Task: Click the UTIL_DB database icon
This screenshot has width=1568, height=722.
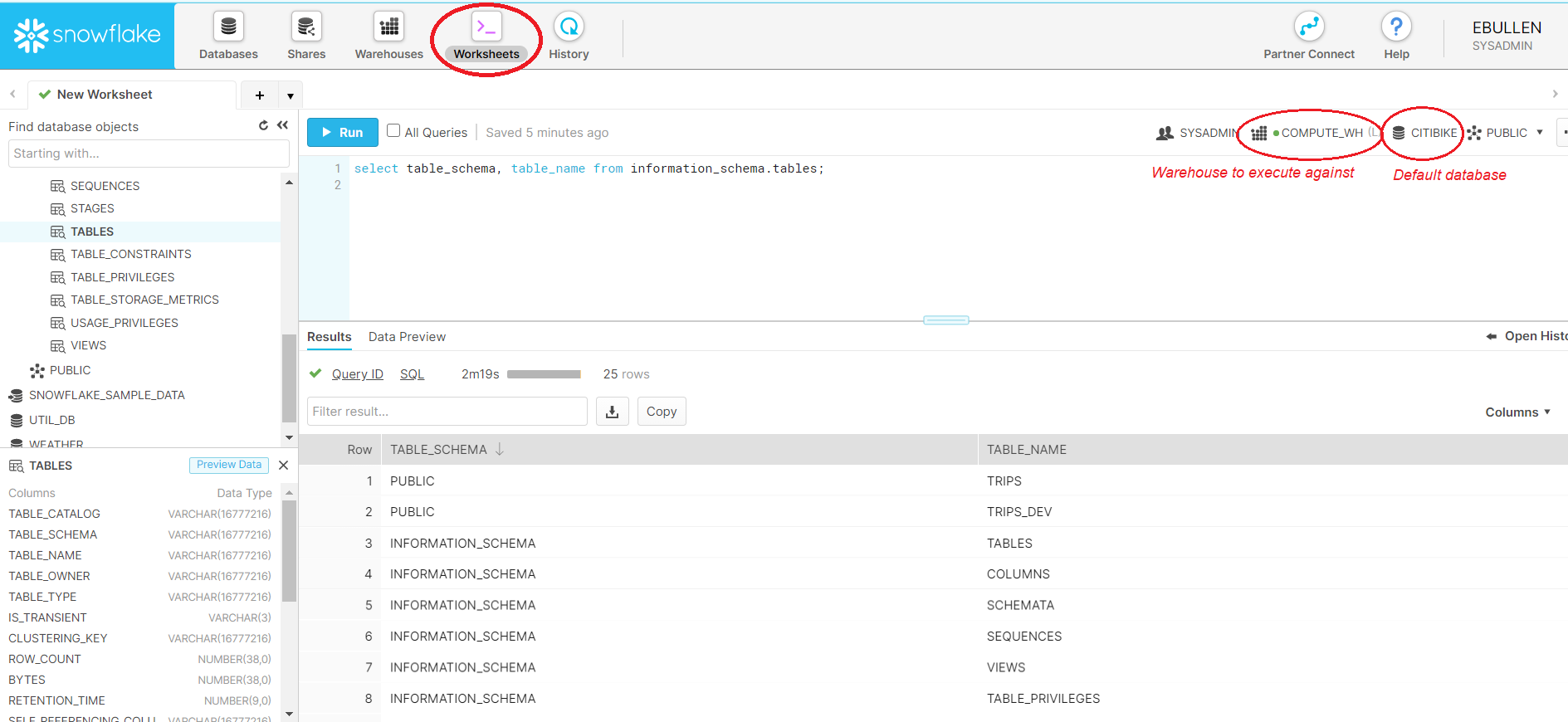Action: 16,421
